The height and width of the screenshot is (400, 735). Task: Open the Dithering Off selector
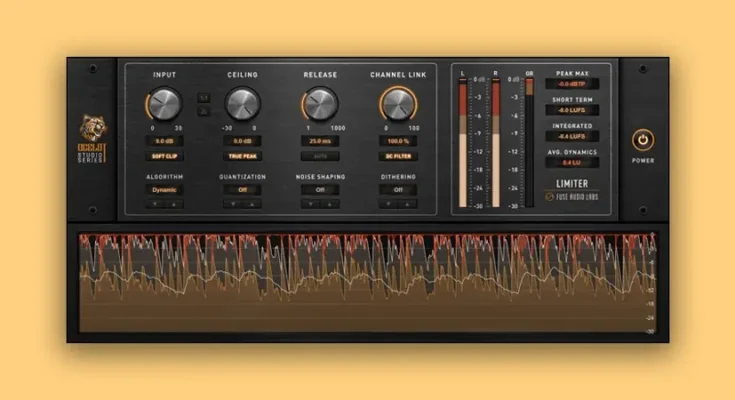coord(398,190)
